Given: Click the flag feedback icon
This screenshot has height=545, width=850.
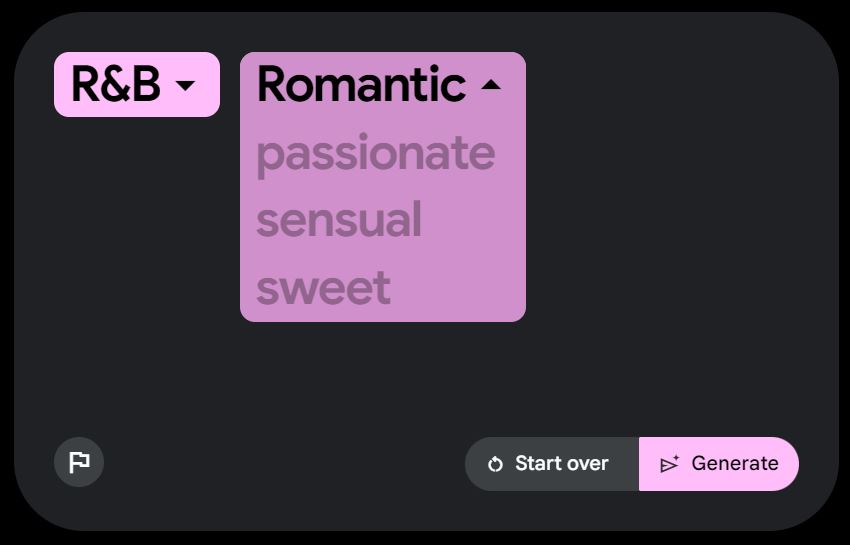Looking at the screenshot, I should coord(79,462).
